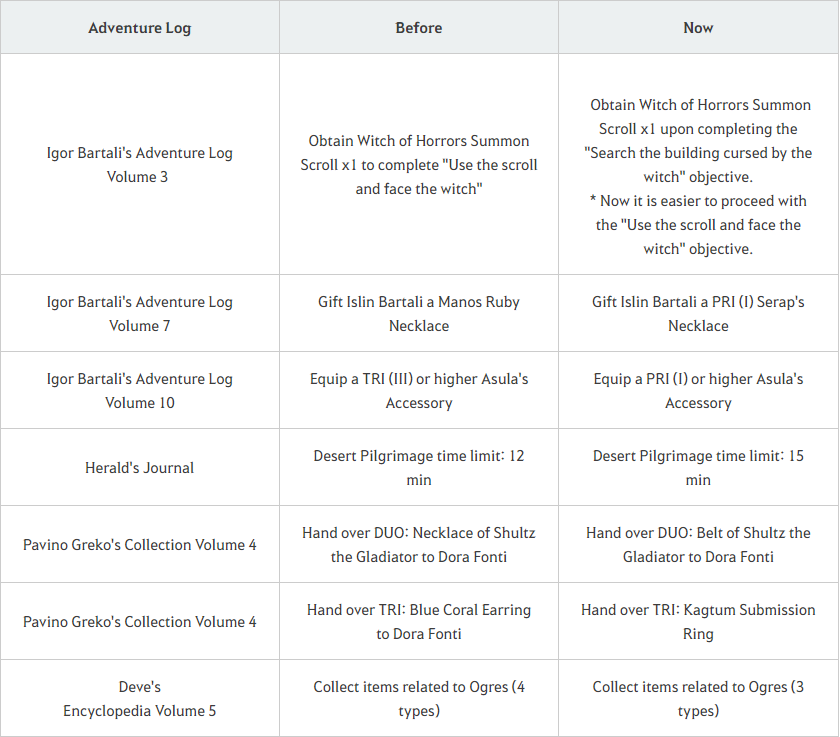Click the Deve's Encyclopedia Volume 5 cell

(139, 699)
